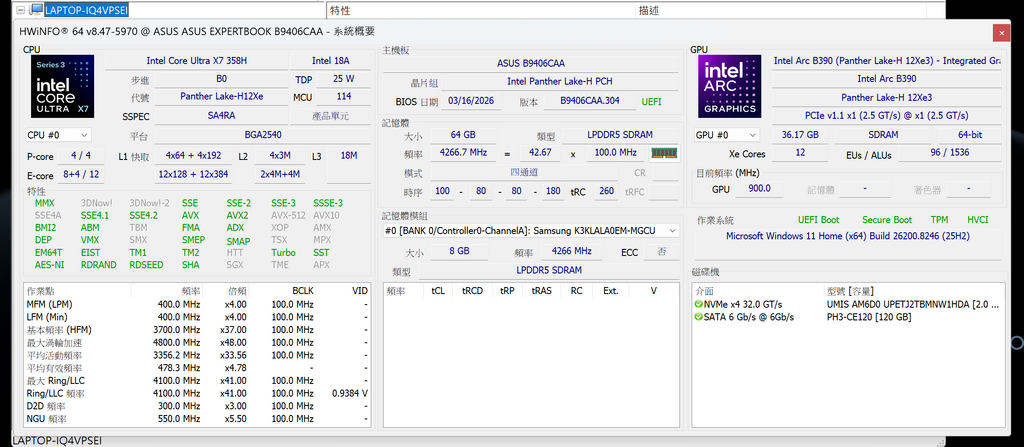Click the VID column header

(344, 291)
